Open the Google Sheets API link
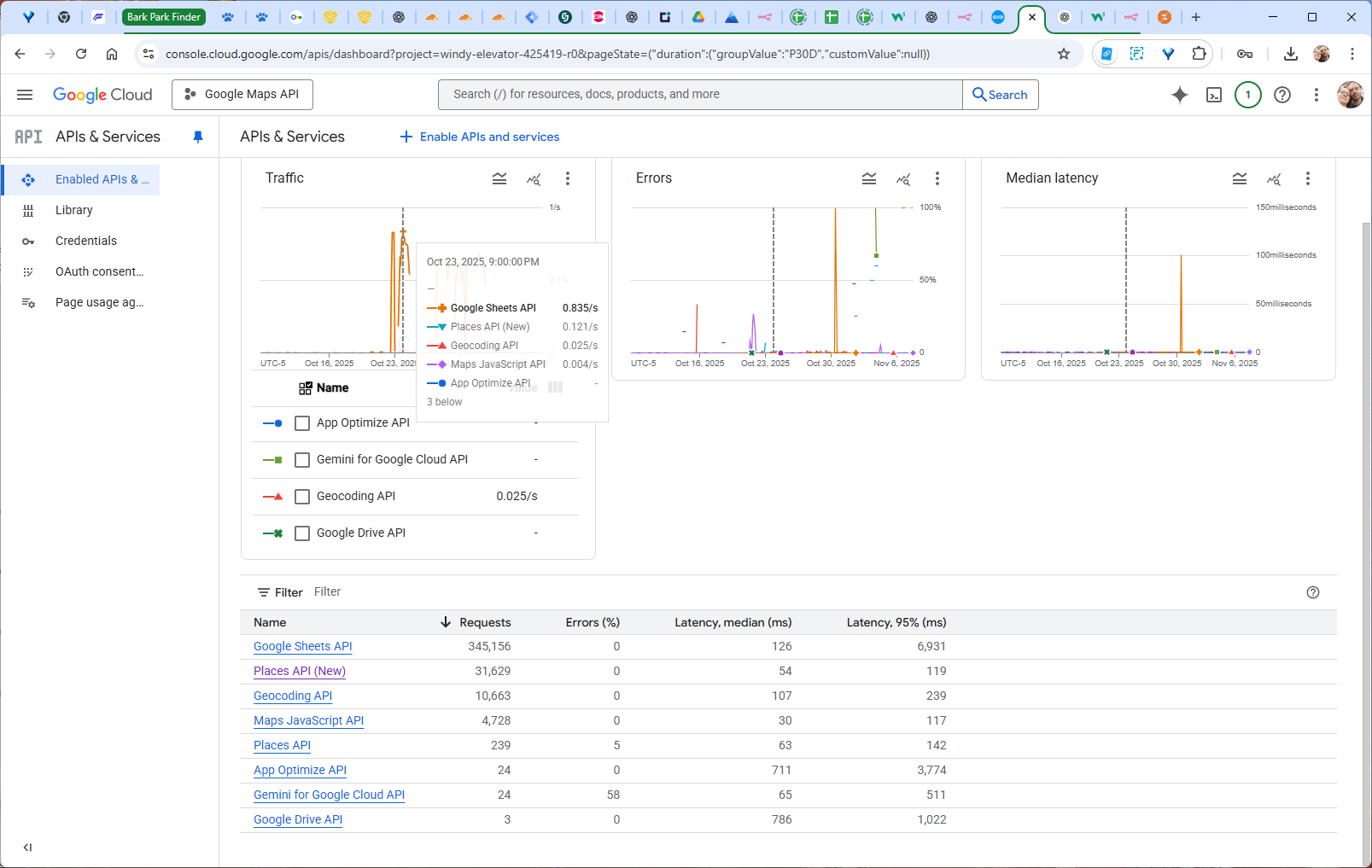The width and height of the screenshot is (1372, 868). 302,647
